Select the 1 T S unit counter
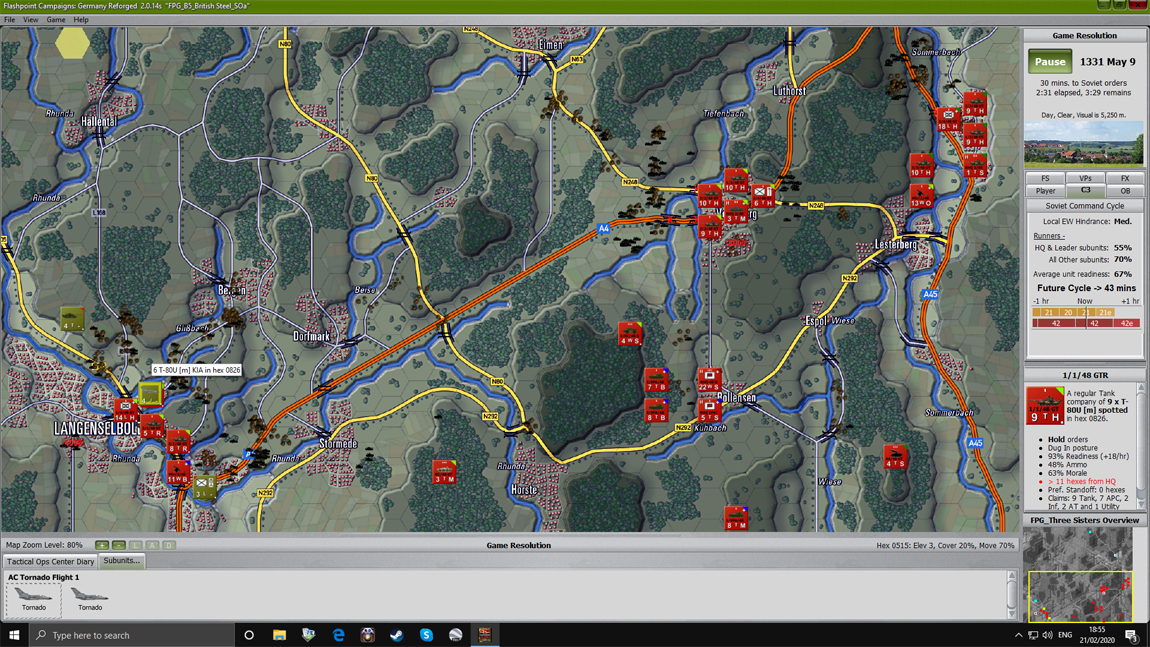The height and width of the screenshot is (647, 1150). pos(975,165)
